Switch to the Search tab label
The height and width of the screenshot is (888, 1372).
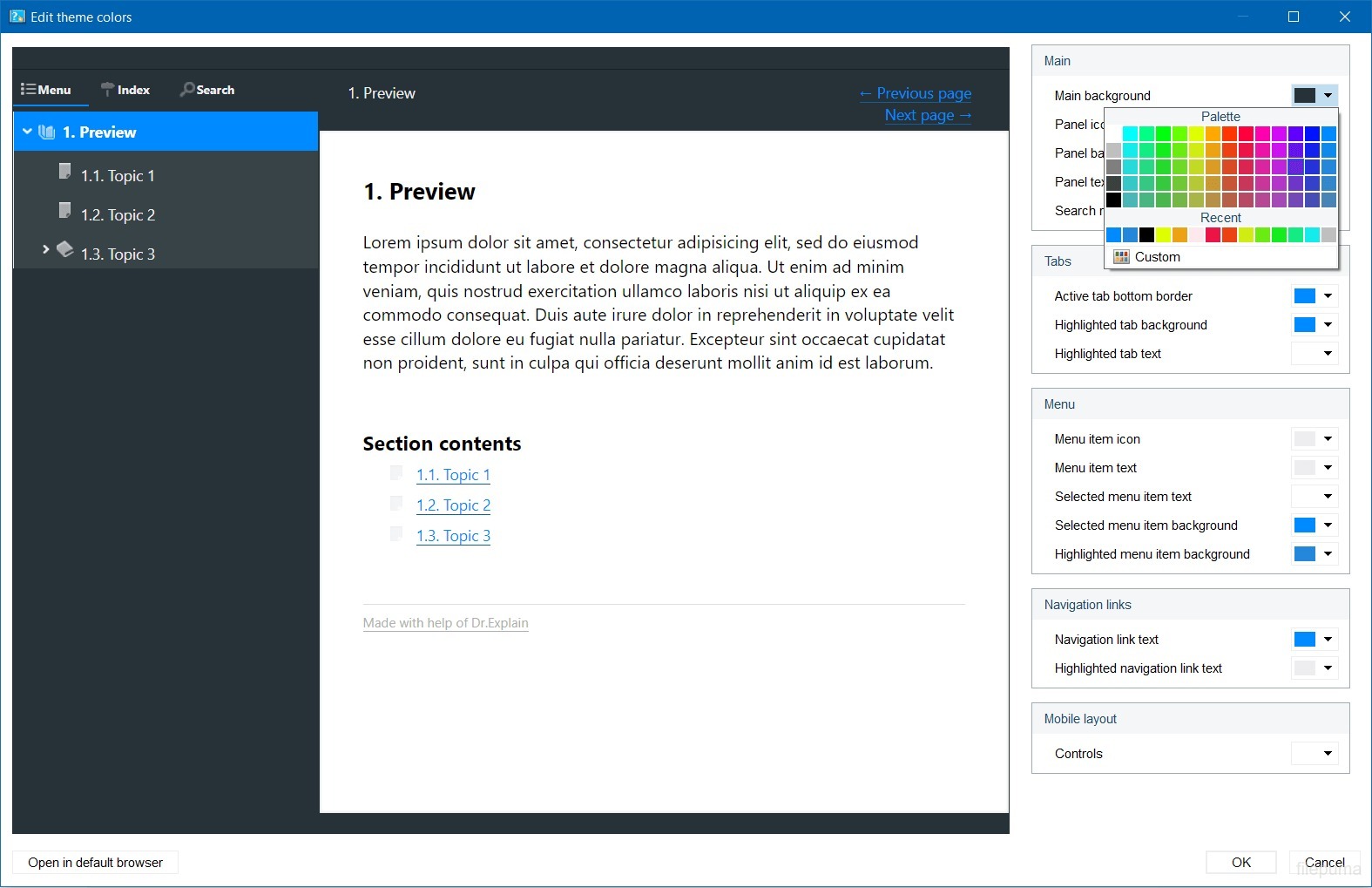pyautogui.click(x=215, y=90)
